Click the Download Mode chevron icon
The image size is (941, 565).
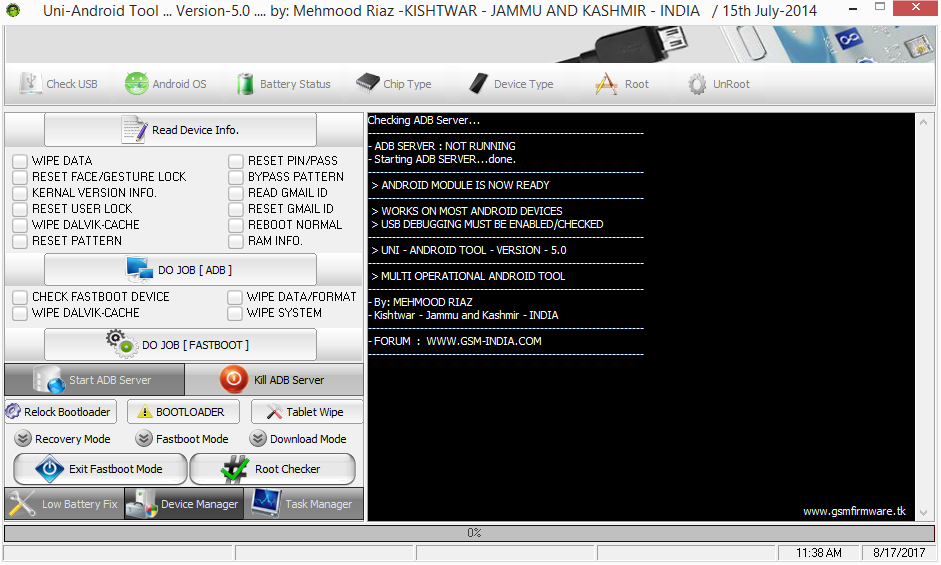258,438
